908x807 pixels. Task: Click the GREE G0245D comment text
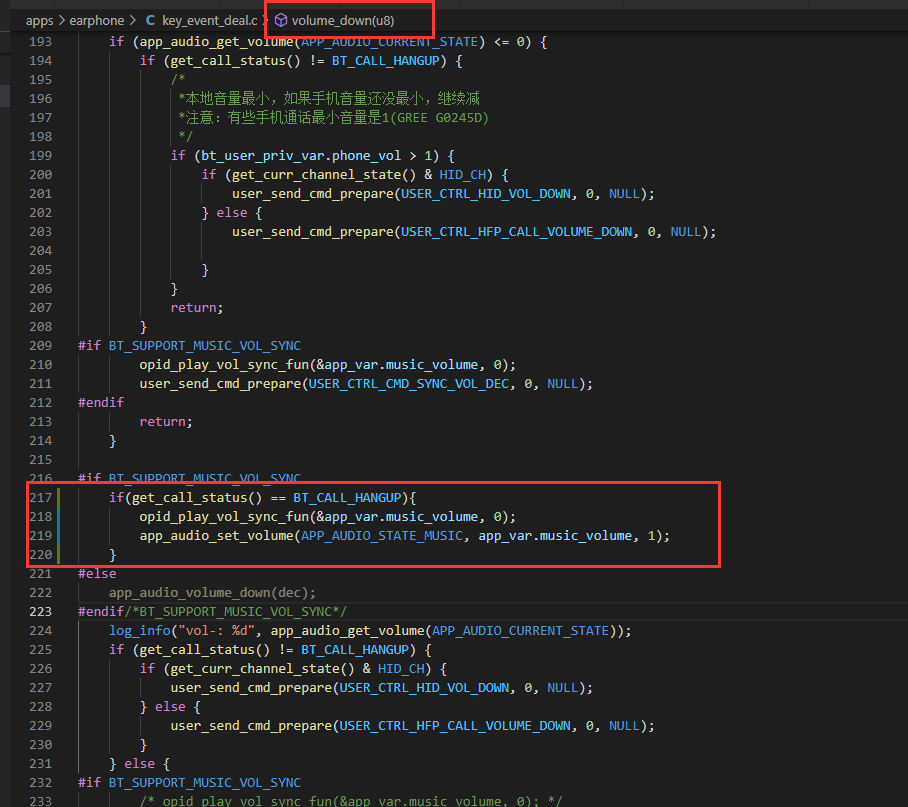pos(440,118)
